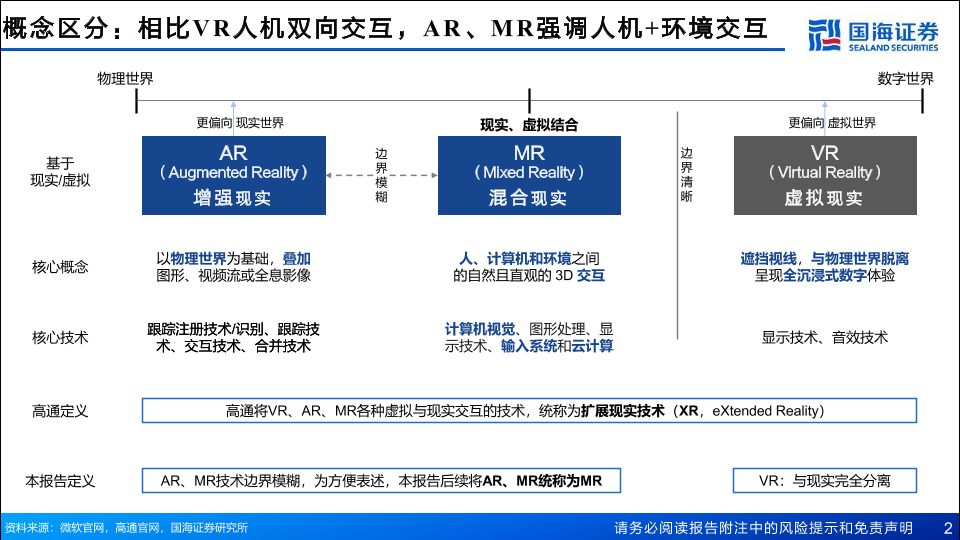Click the 资料来源 source citation text

(126, 528)
